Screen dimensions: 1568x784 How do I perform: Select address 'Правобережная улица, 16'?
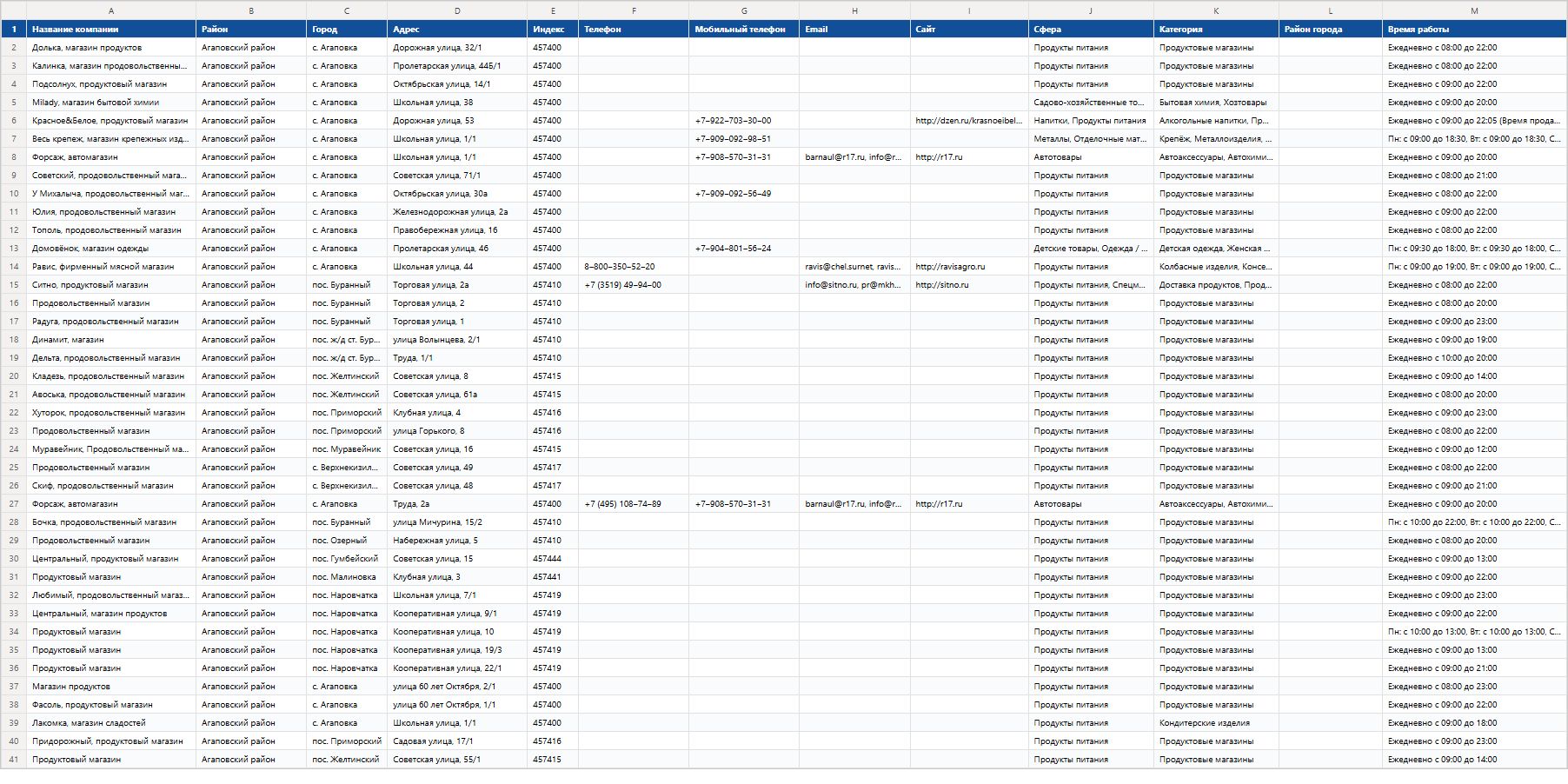(457, 230)
